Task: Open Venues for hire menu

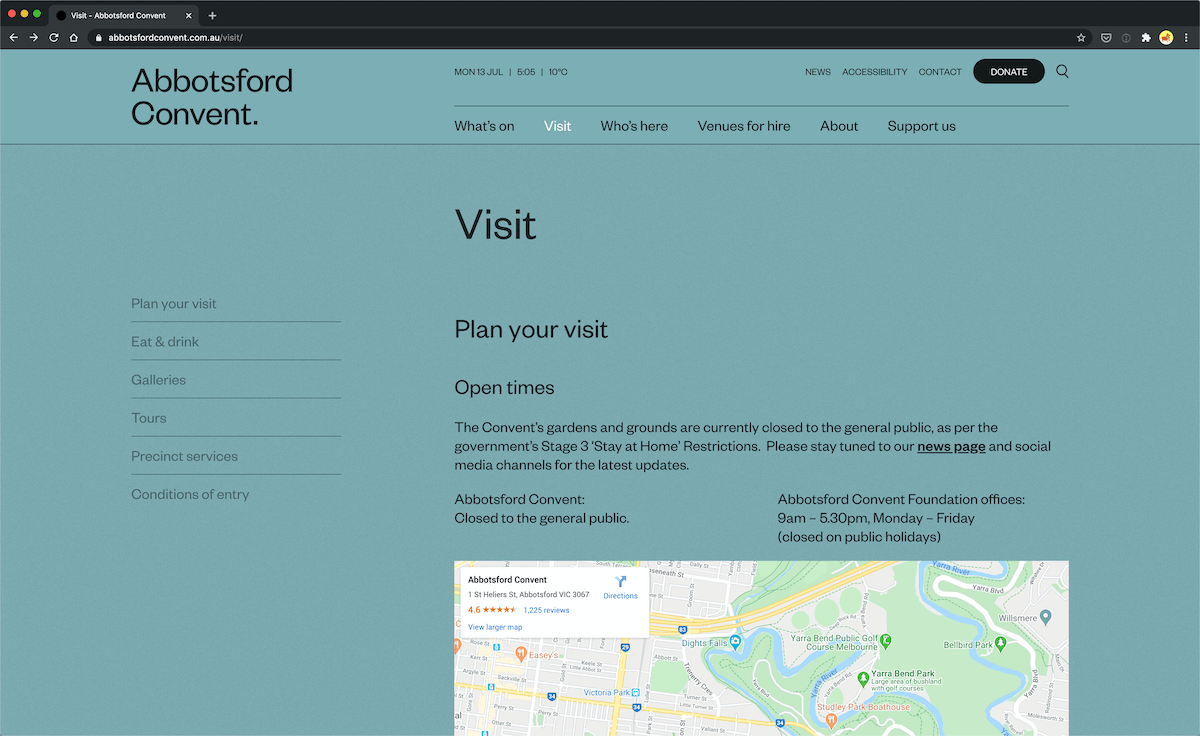Action: pos(744,126)
